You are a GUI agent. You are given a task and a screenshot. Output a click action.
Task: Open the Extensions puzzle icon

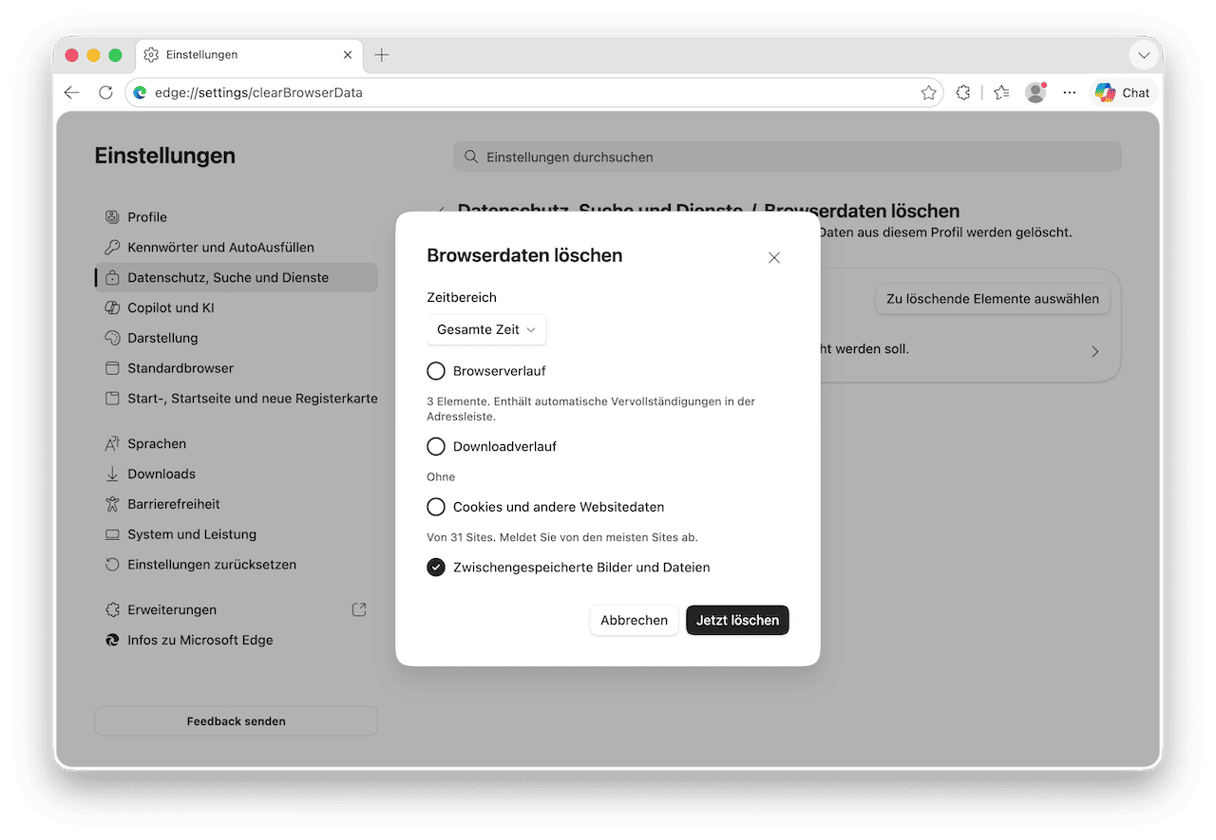tap(963, 92)
